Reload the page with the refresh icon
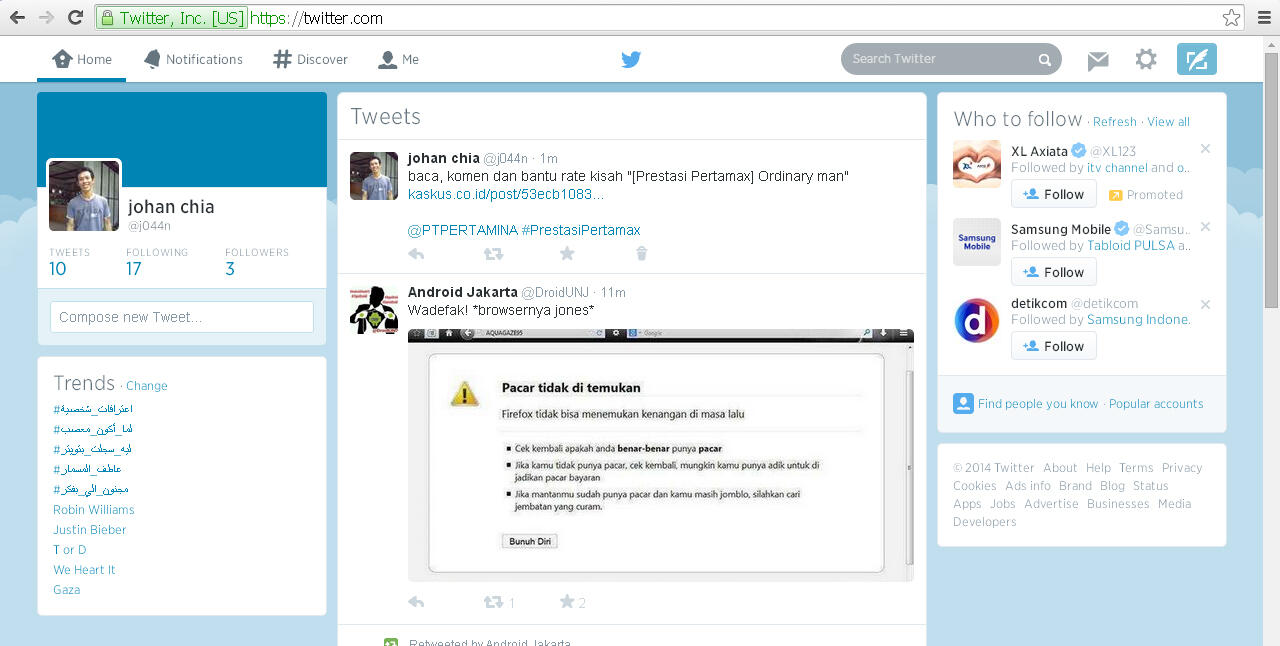1280x646 pixels. coord(75,17)
